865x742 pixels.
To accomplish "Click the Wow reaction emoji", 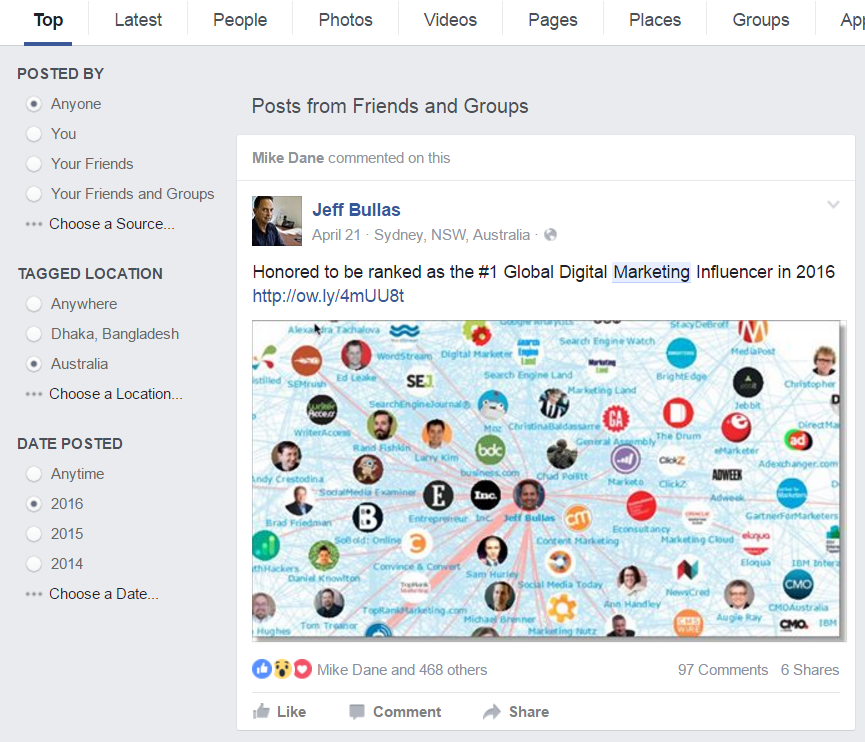I will [282, 670].
